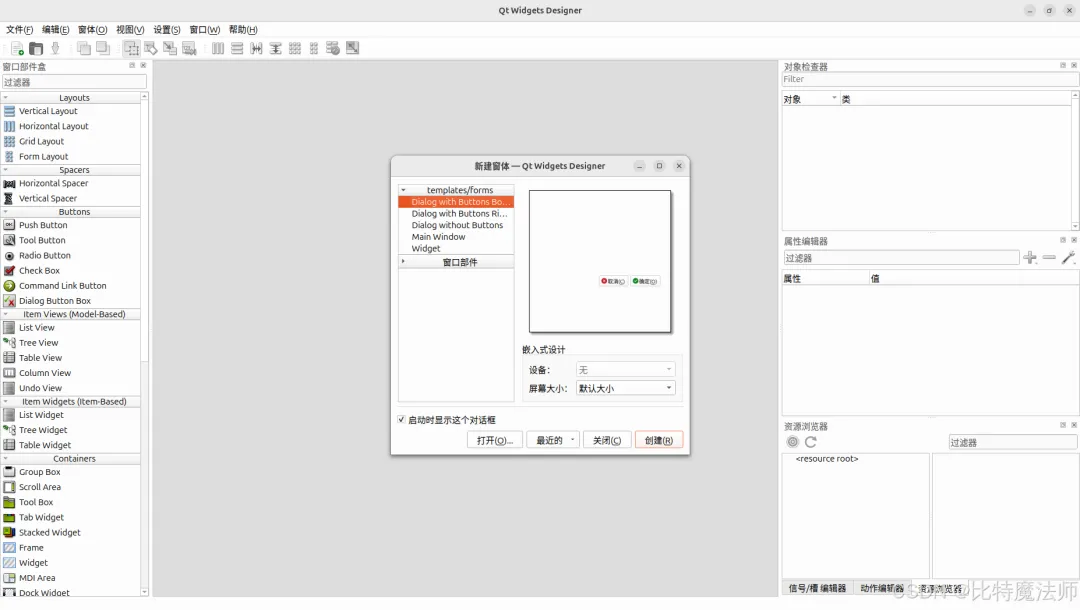Select Widget template in dialog

coord(426,249)
